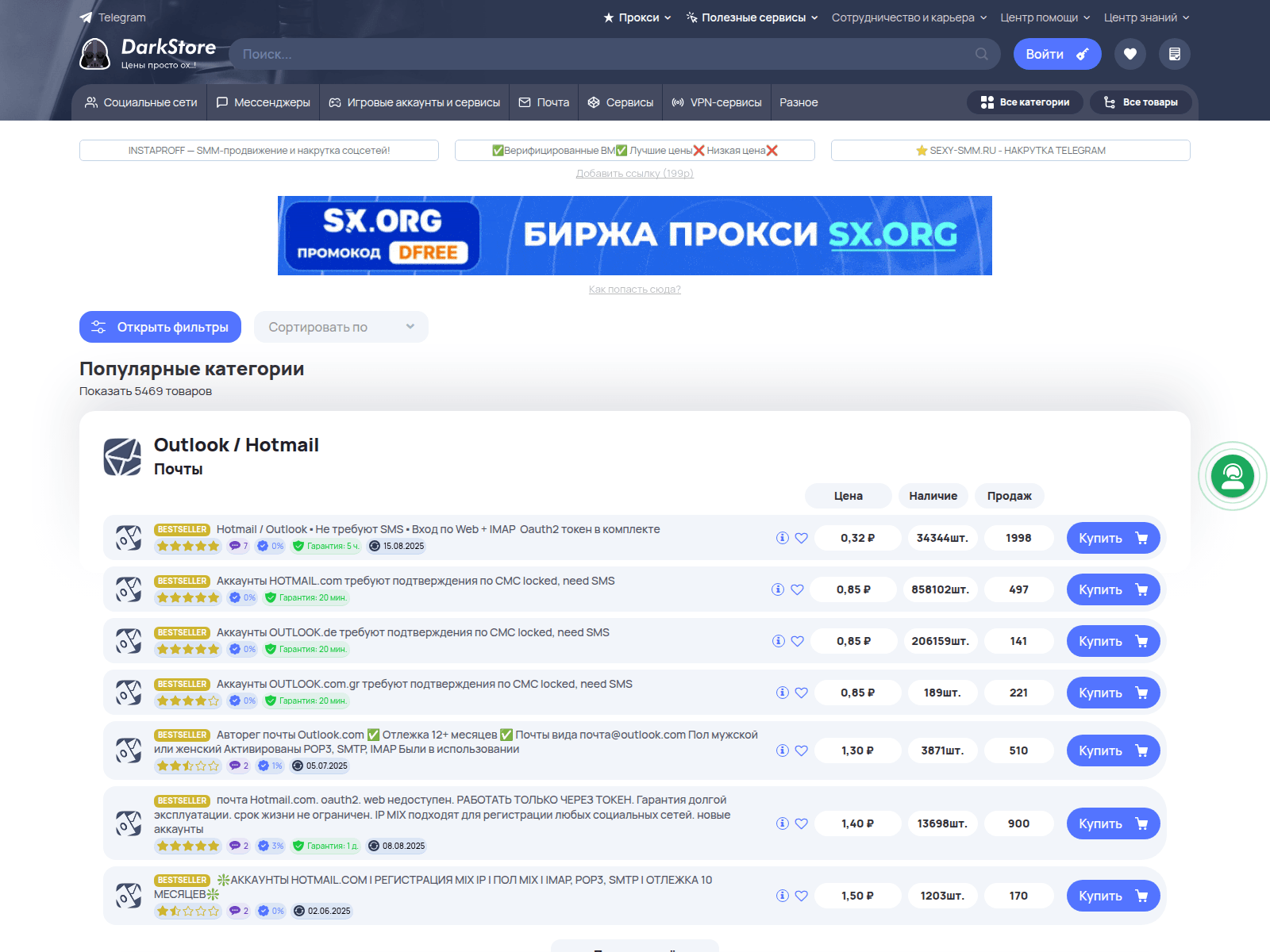Click the 'Войти' login button
Screen dimensions: 1270x952
(x=1056, y=54)
